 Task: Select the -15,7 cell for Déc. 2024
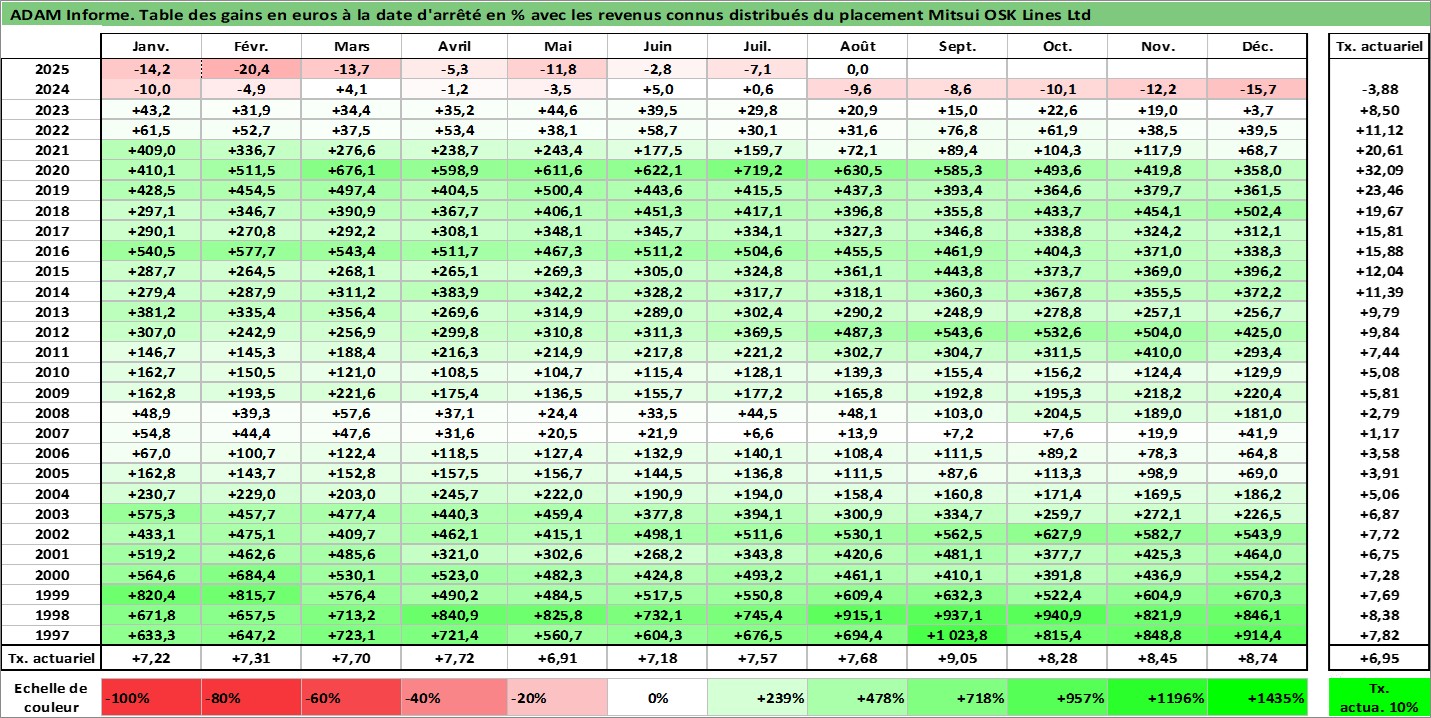pos(1257,89)
